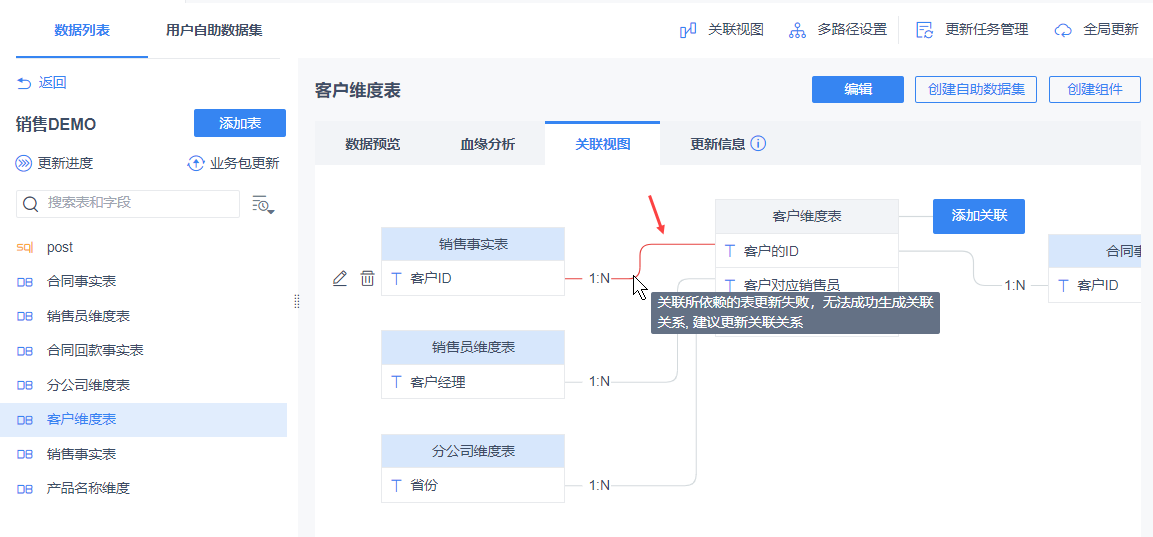This screenshot has height=537, width=1153.
Task: Trigger 全局更新 from the top toolbar
Action: tap(1096, 30)
